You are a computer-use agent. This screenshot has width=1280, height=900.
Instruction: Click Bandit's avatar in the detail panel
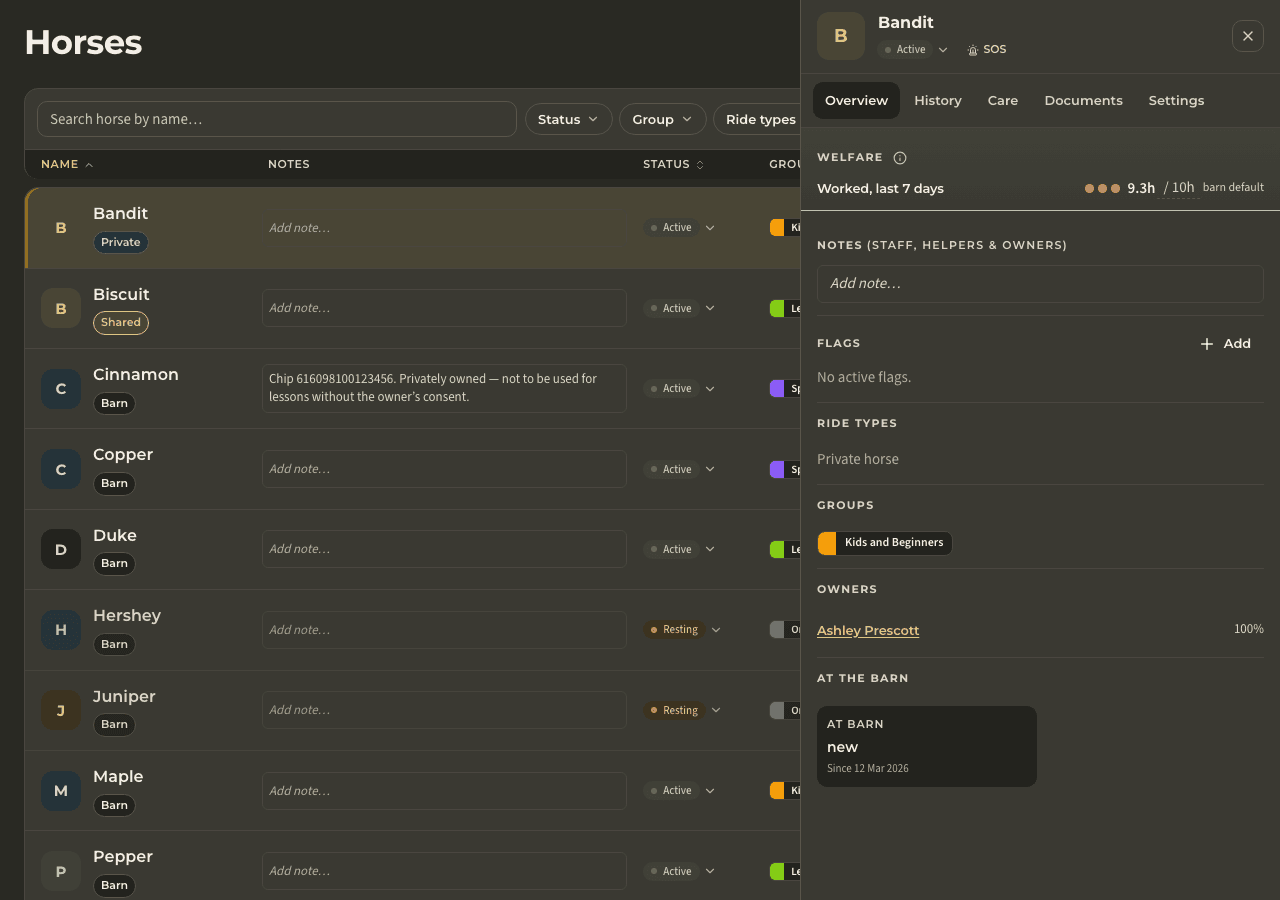coord(841,36)
